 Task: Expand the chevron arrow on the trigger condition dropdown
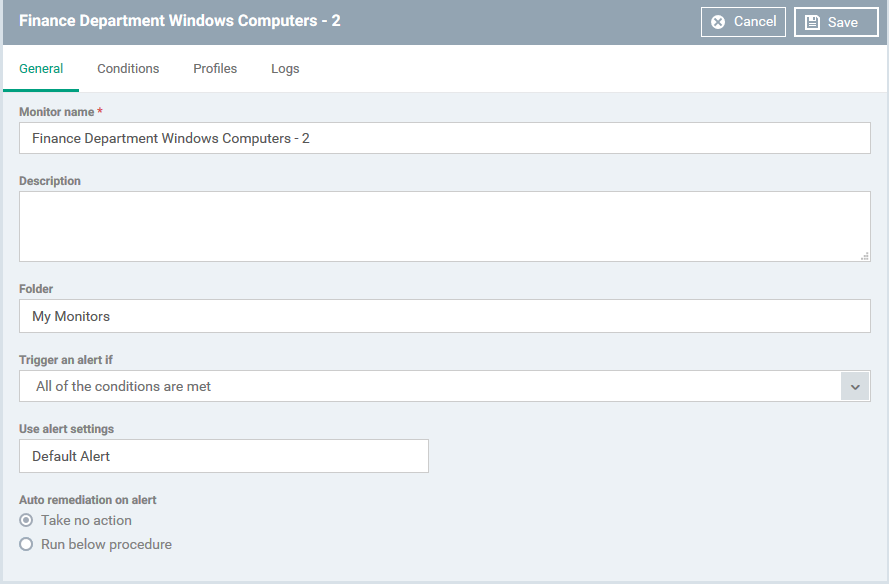[855, 387]
